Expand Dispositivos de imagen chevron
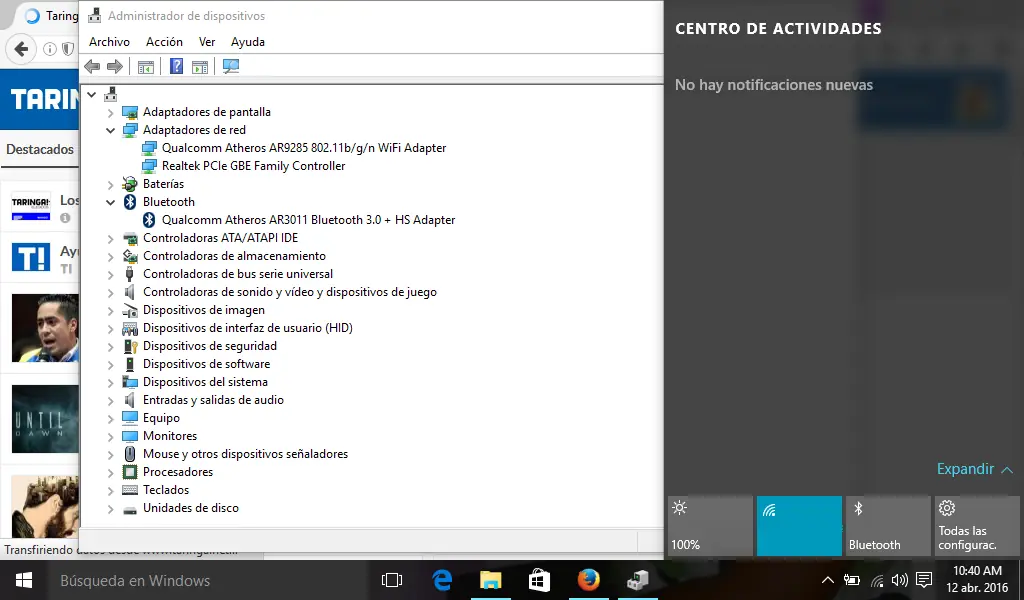Screen dimensions: 1024x600 [110, 311]
